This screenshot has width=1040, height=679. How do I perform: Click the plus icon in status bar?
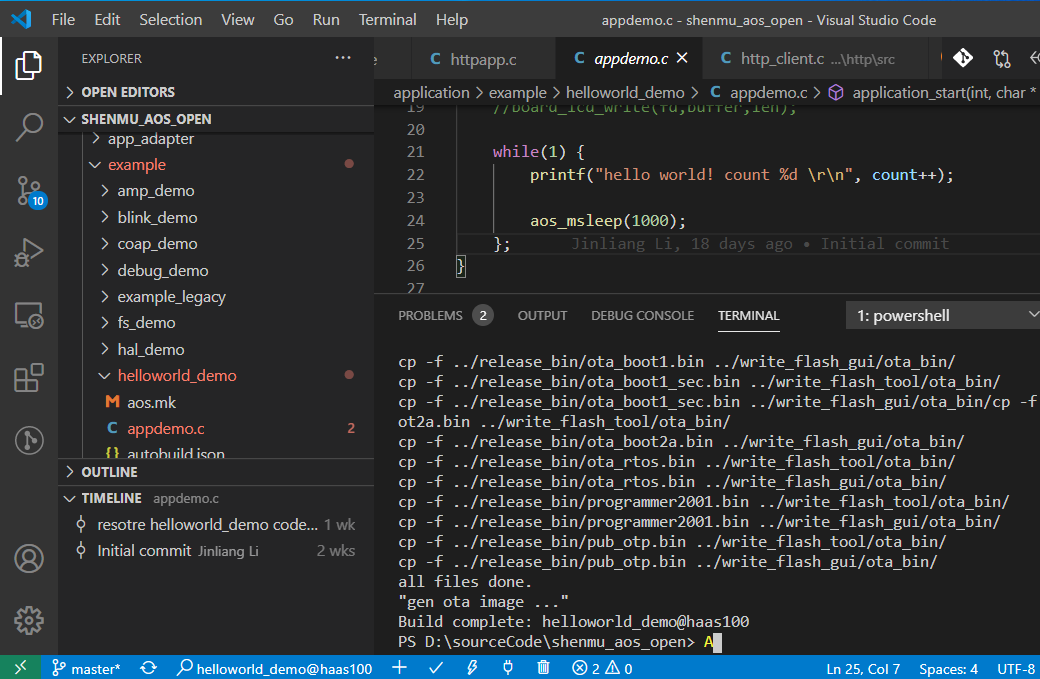click(x=399, y=668)
